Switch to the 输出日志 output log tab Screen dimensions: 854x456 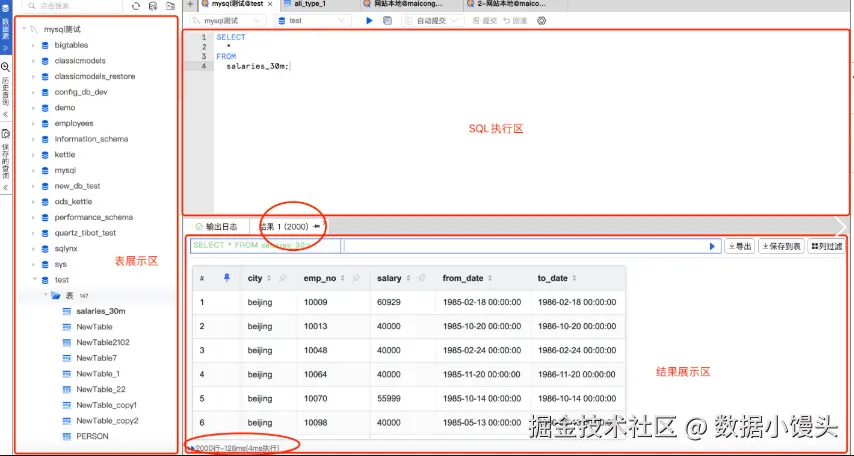click(216, 227)
